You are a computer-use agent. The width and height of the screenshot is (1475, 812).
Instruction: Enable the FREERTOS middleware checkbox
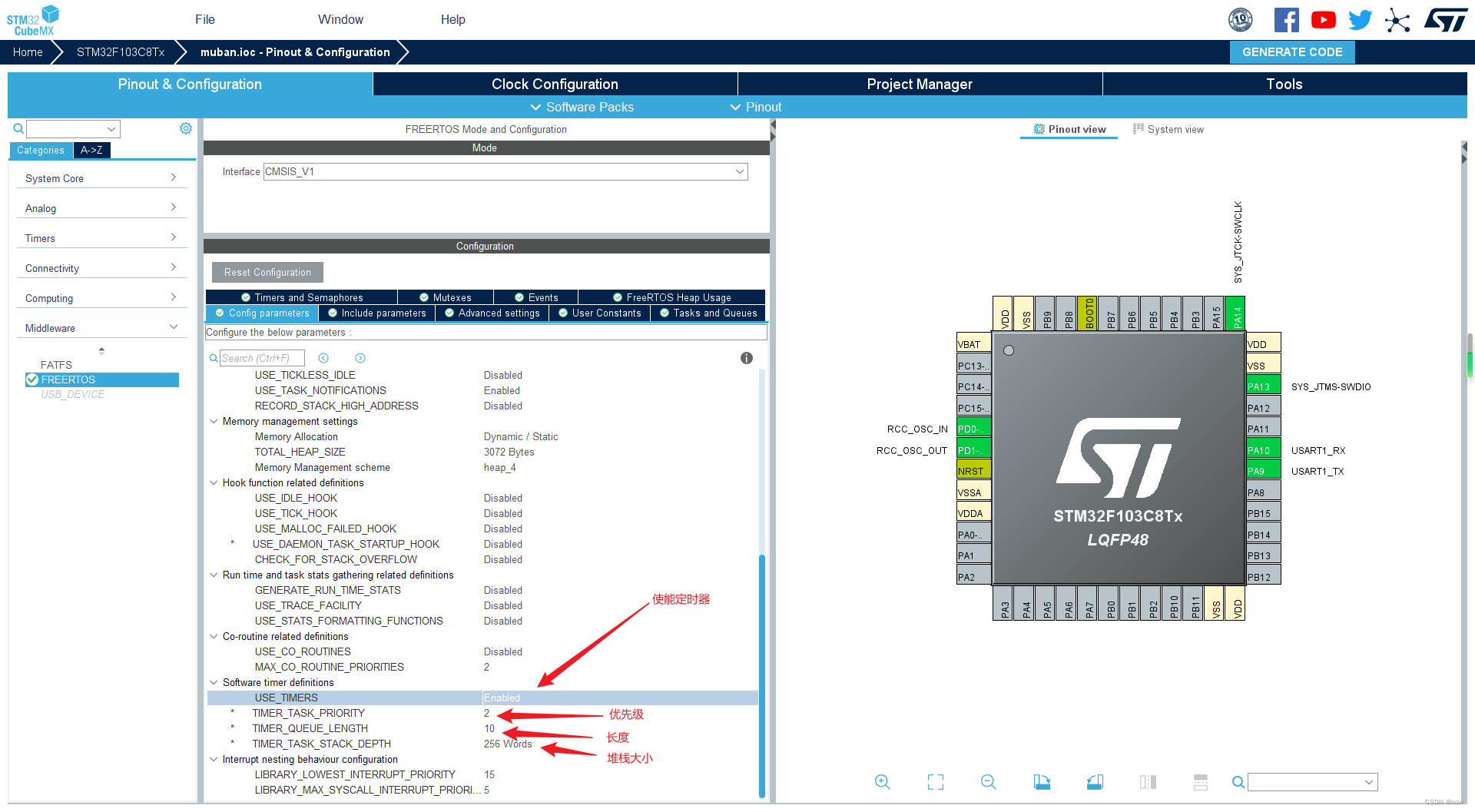(31, 379)
